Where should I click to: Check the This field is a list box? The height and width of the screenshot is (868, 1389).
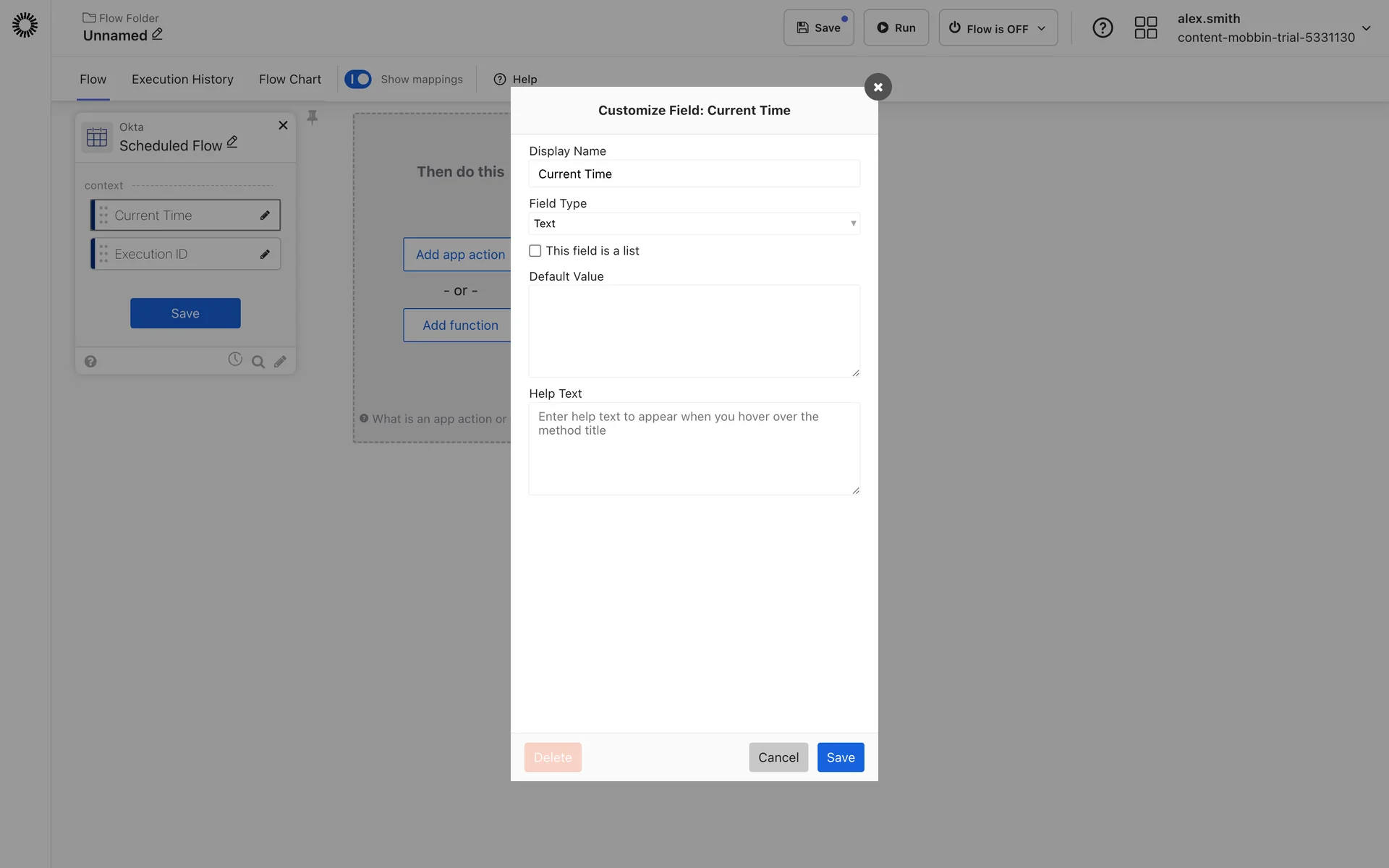[x=535, y=251]
